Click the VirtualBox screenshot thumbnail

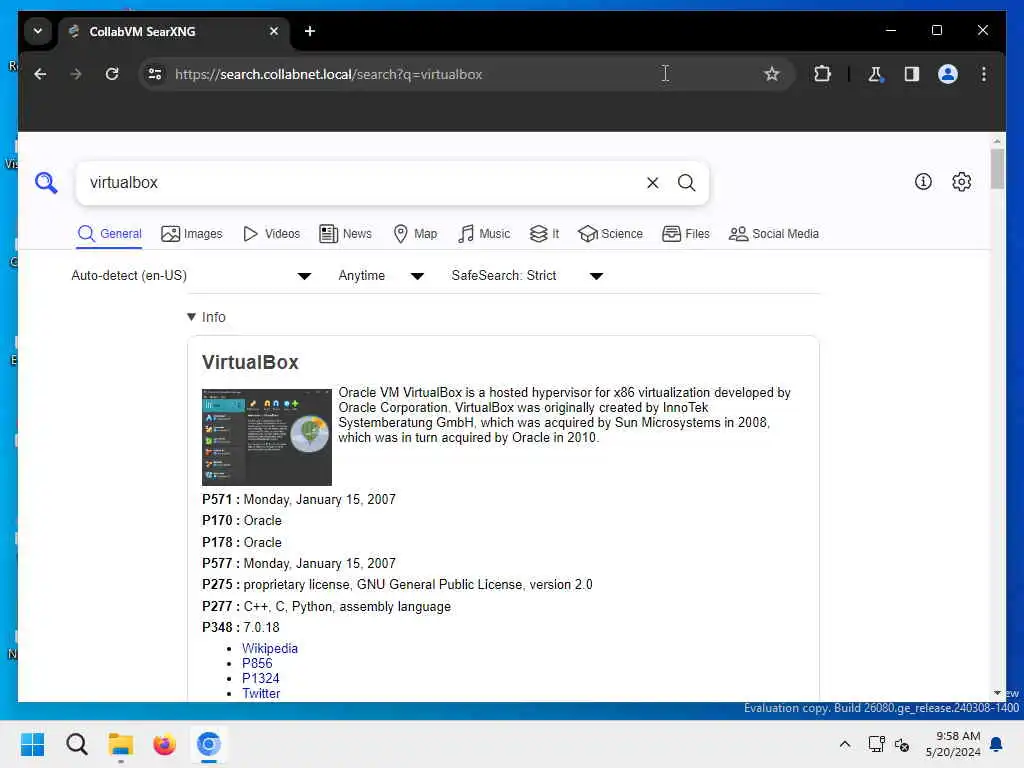pos(266,437)
